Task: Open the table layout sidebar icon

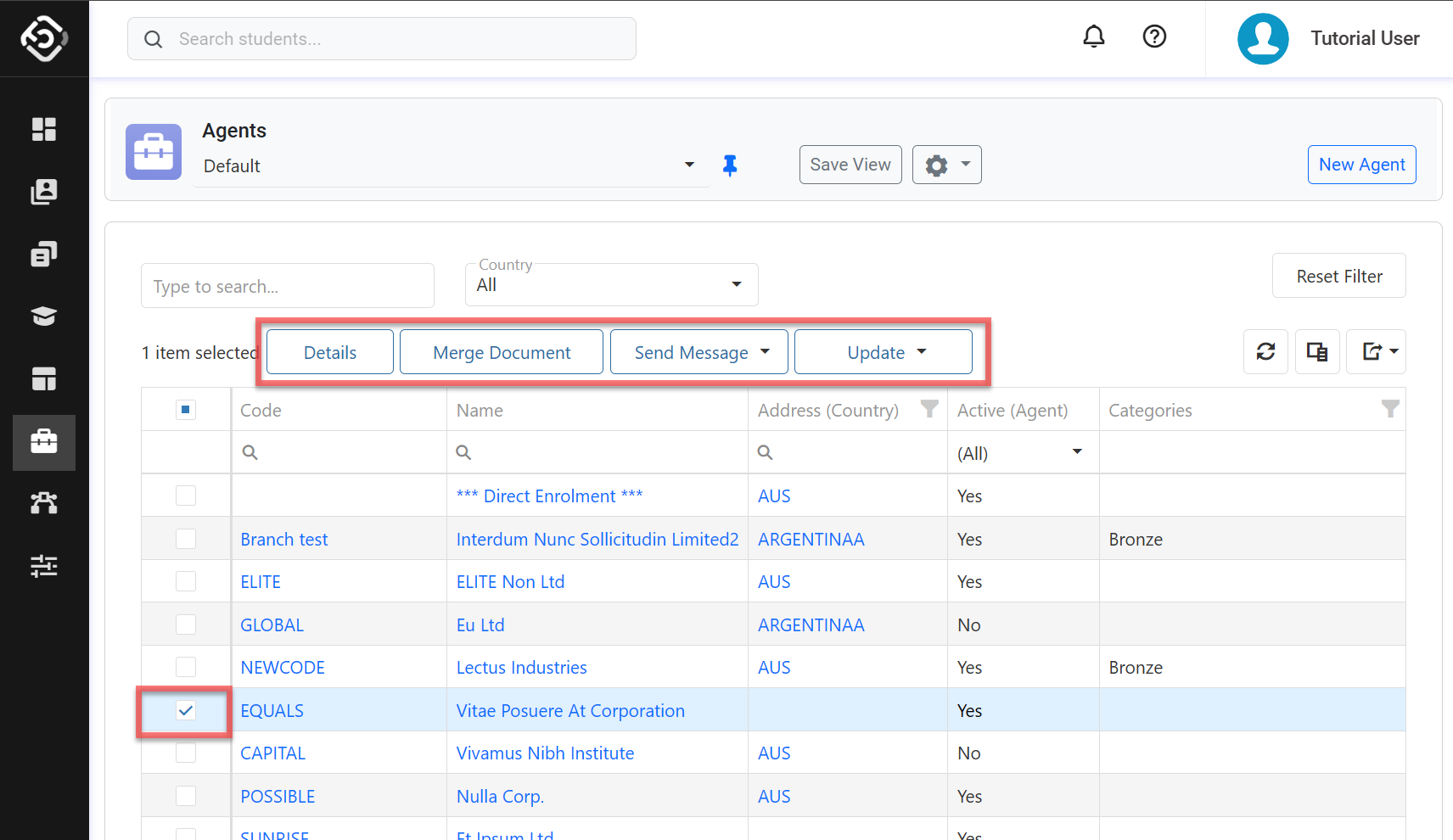Action: coord(44,378)
